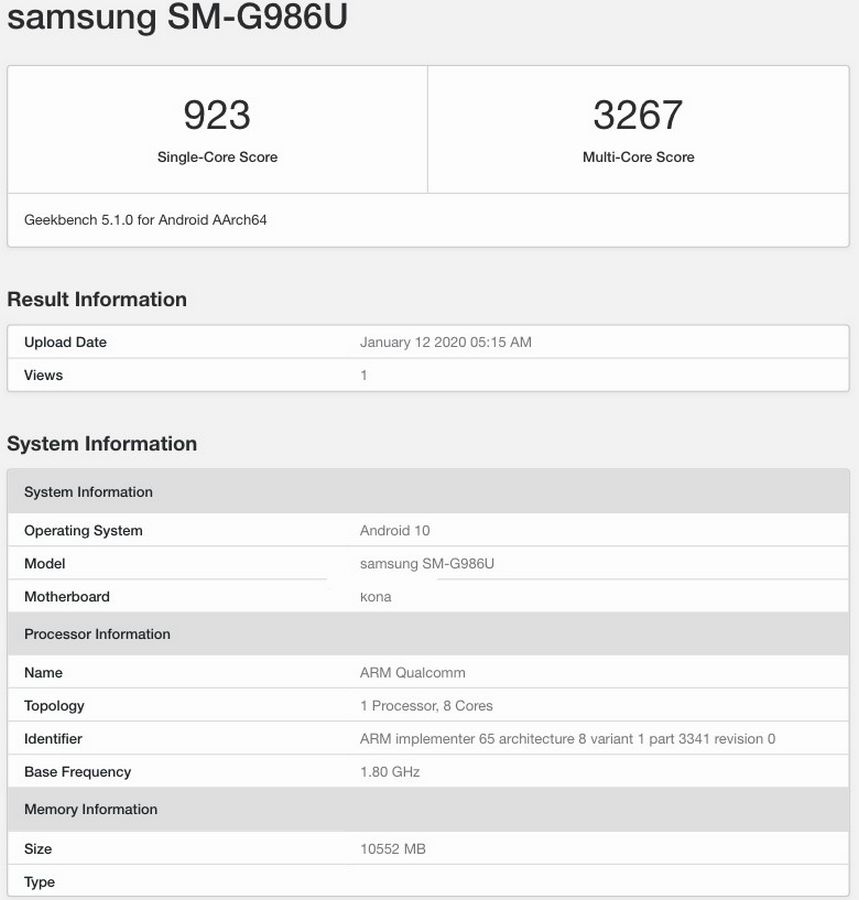Viewport: 859px width, 900px height.
Task: Click the Memory Information header row
Action: click(x=428, y=809)
